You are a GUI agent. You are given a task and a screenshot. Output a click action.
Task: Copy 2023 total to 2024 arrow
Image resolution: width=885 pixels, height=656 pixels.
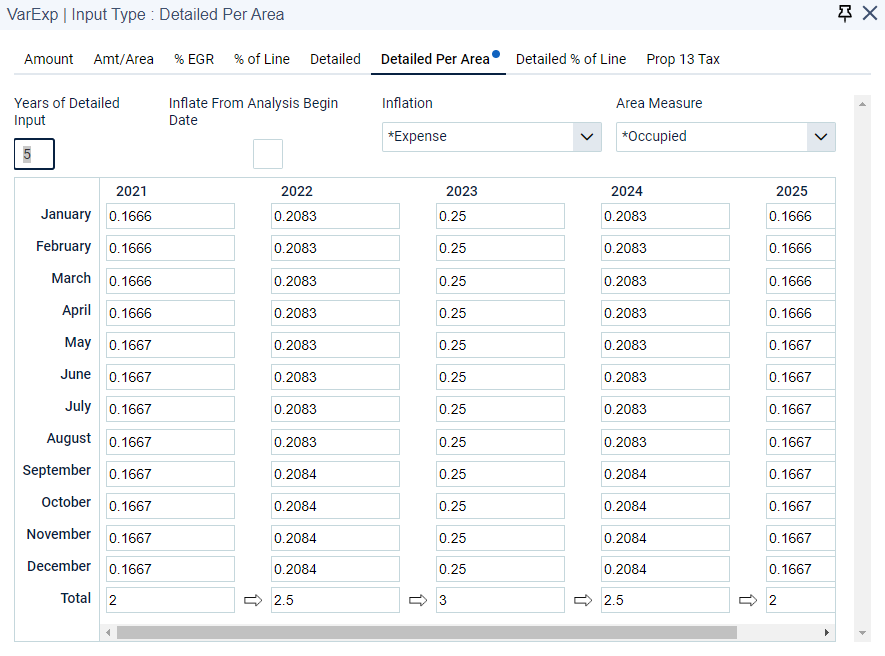tap(582, 600)
